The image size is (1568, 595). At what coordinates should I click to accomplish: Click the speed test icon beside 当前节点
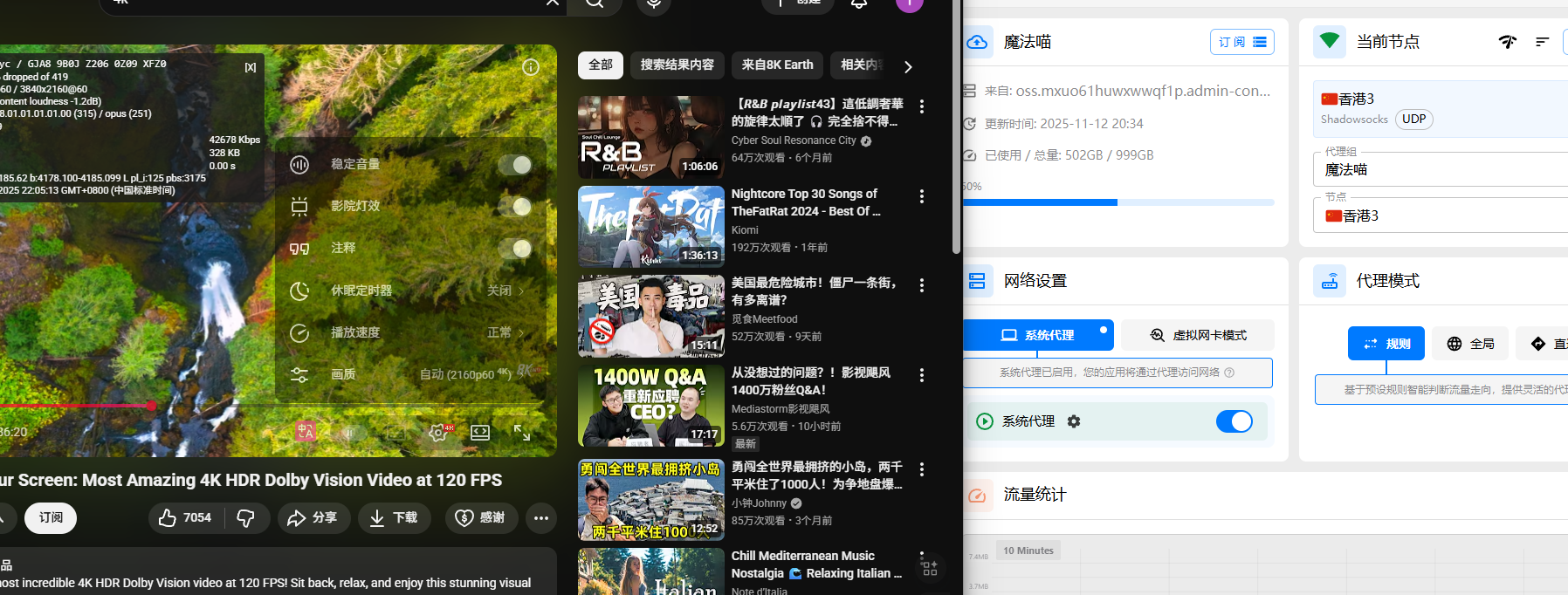[x=1508, y=42]
